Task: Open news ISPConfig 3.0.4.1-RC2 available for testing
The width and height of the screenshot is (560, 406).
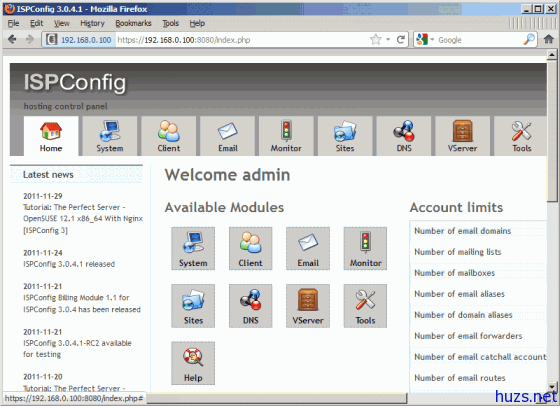Action: coord(77,349)
